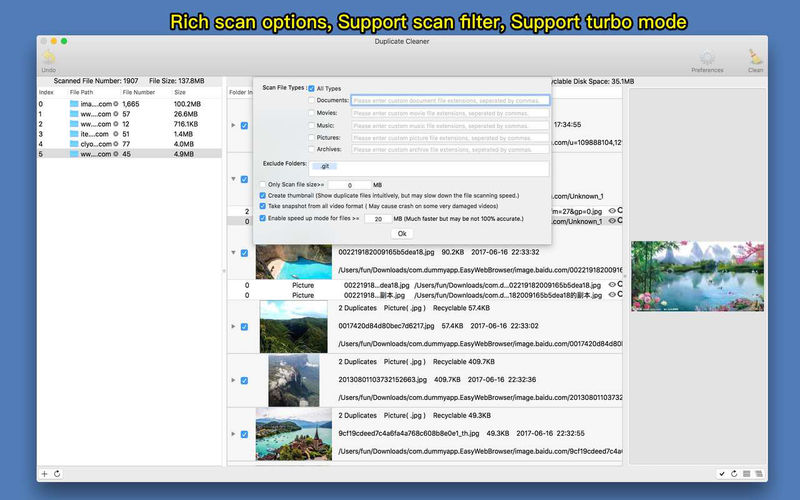Enable the Only Scan file size checkbox
Image resolution: width=800 pixels, height=500 pixels.
263,184
